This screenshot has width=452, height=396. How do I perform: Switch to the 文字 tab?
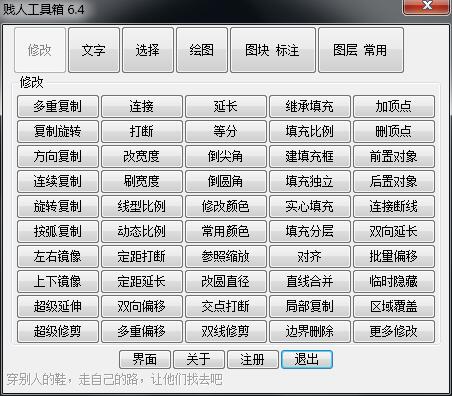pyautogui.click(x=94, y=50)
